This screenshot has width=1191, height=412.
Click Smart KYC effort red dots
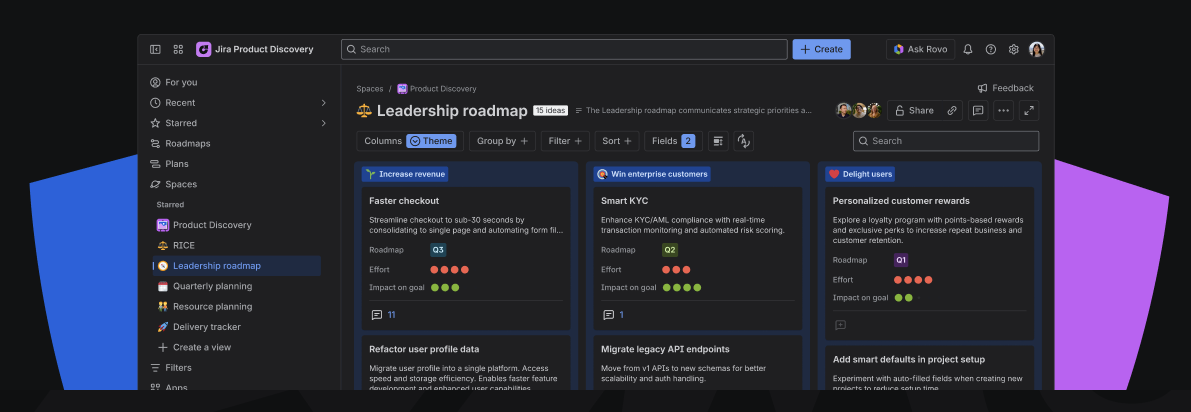[677, 269]
